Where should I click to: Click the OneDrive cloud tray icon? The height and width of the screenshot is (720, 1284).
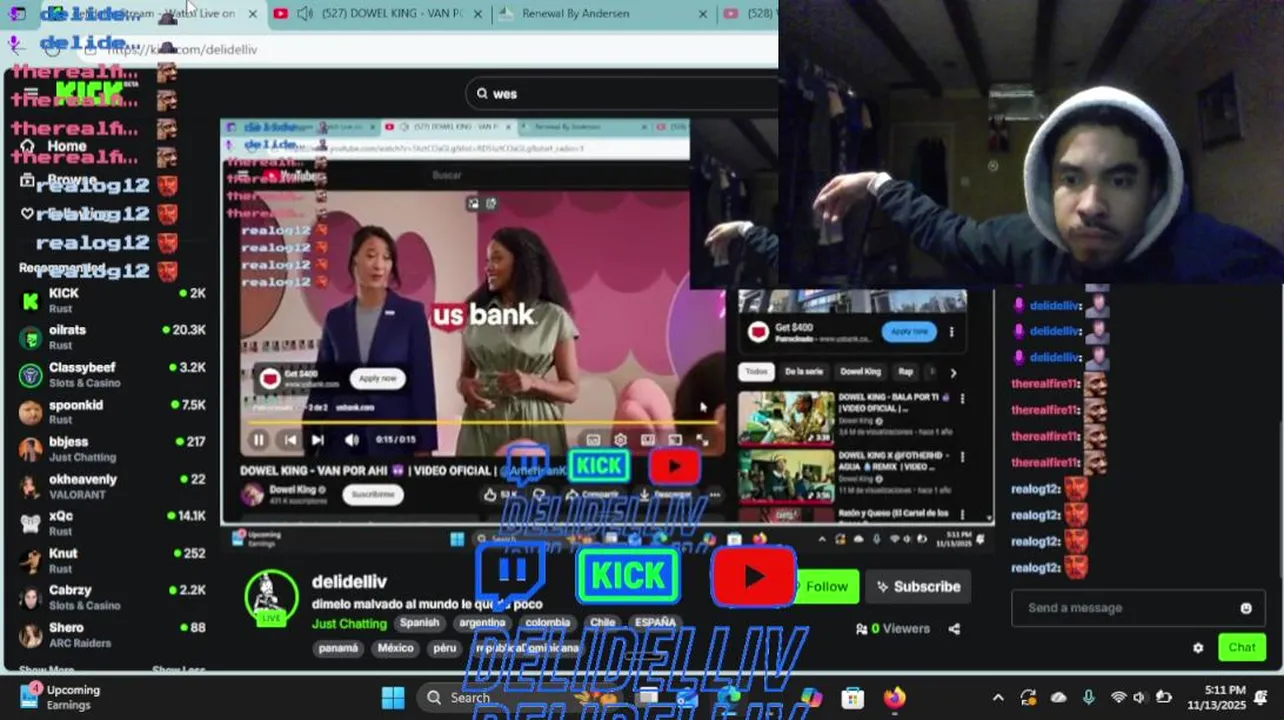pyautogui.click(x=1059, y=698)
